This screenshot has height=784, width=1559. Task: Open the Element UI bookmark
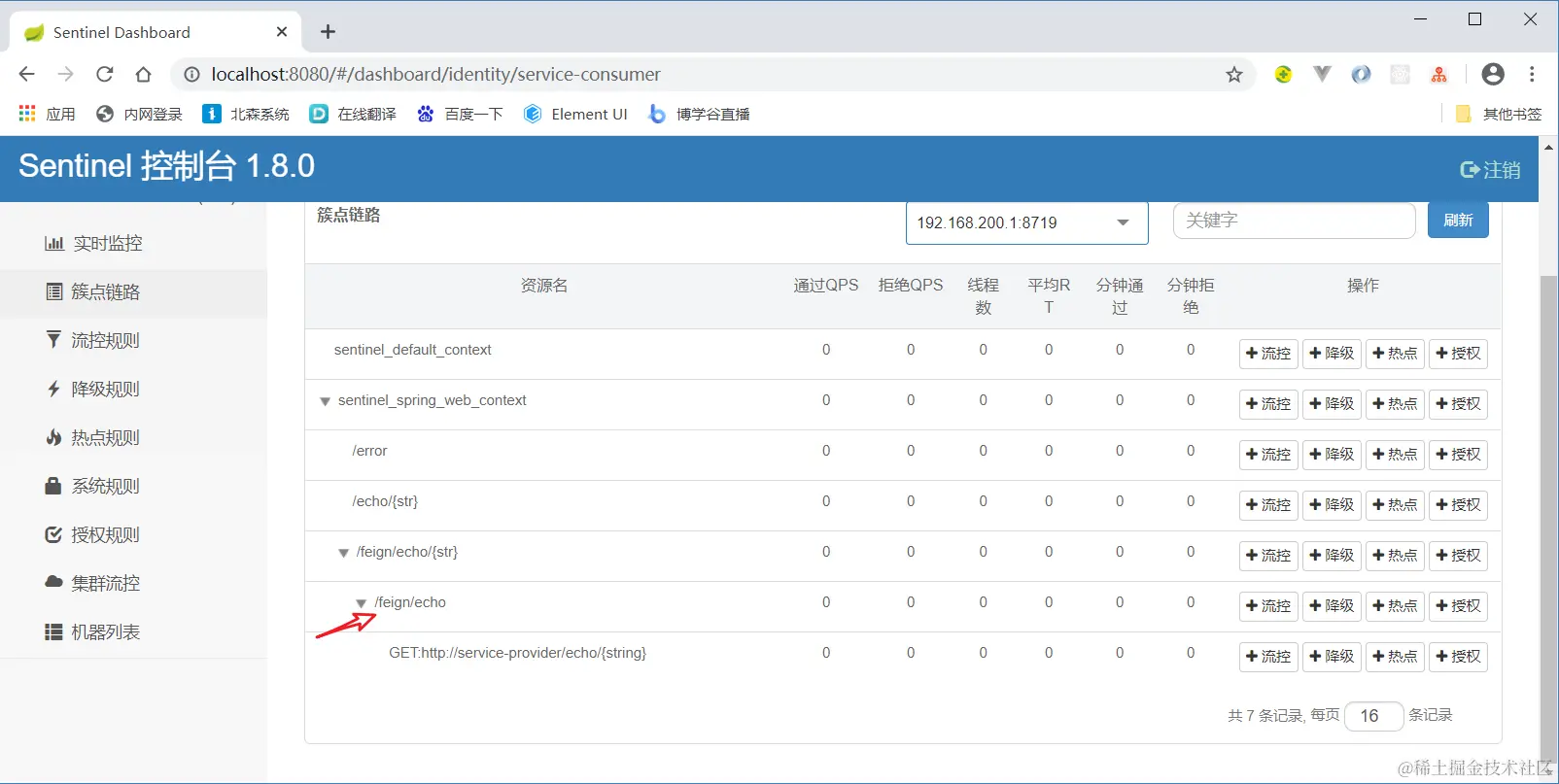575,114
